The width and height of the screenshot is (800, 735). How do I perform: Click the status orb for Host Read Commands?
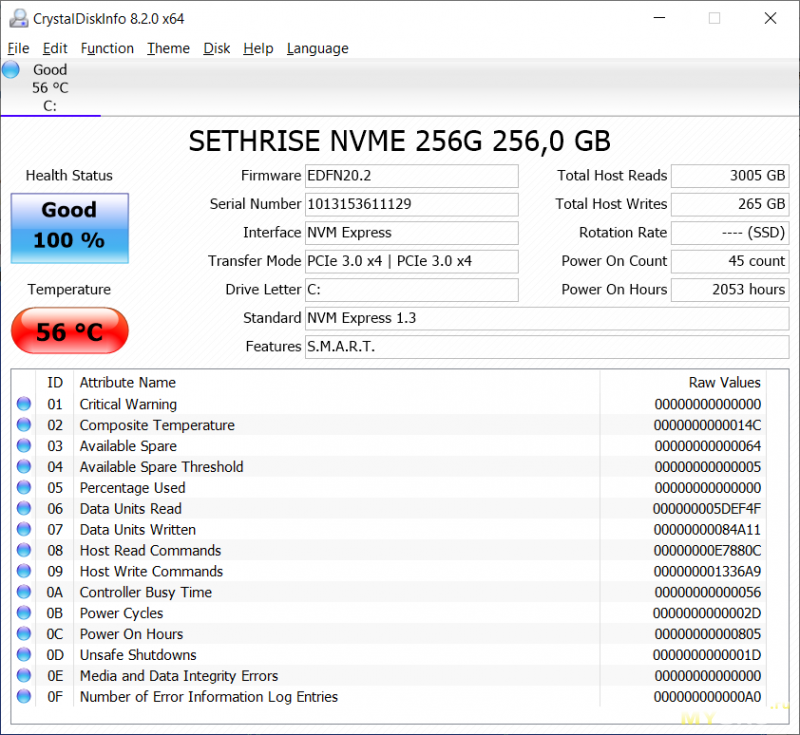point(23,550)
